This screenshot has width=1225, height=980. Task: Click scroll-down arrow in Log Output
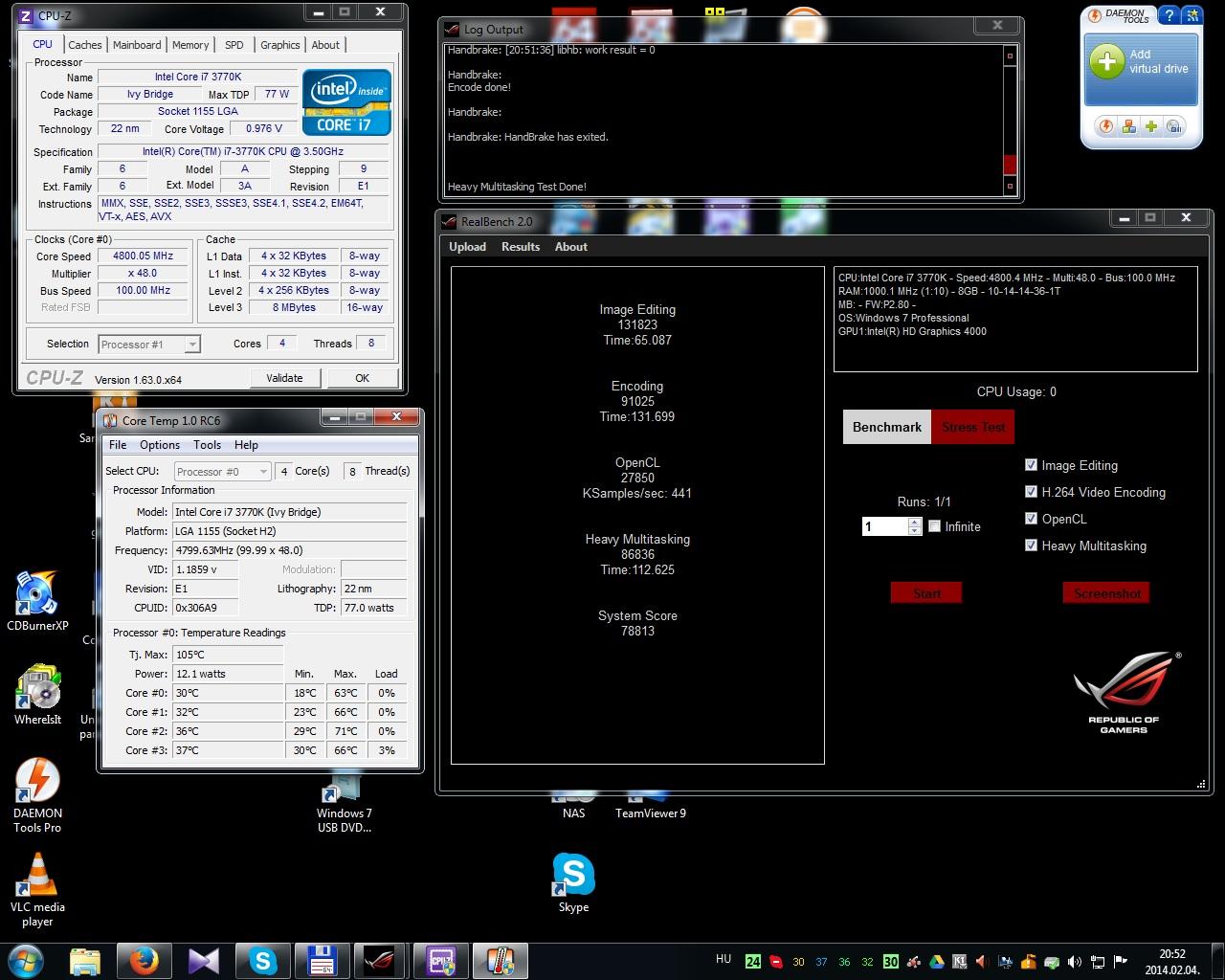coord(1010,188)
